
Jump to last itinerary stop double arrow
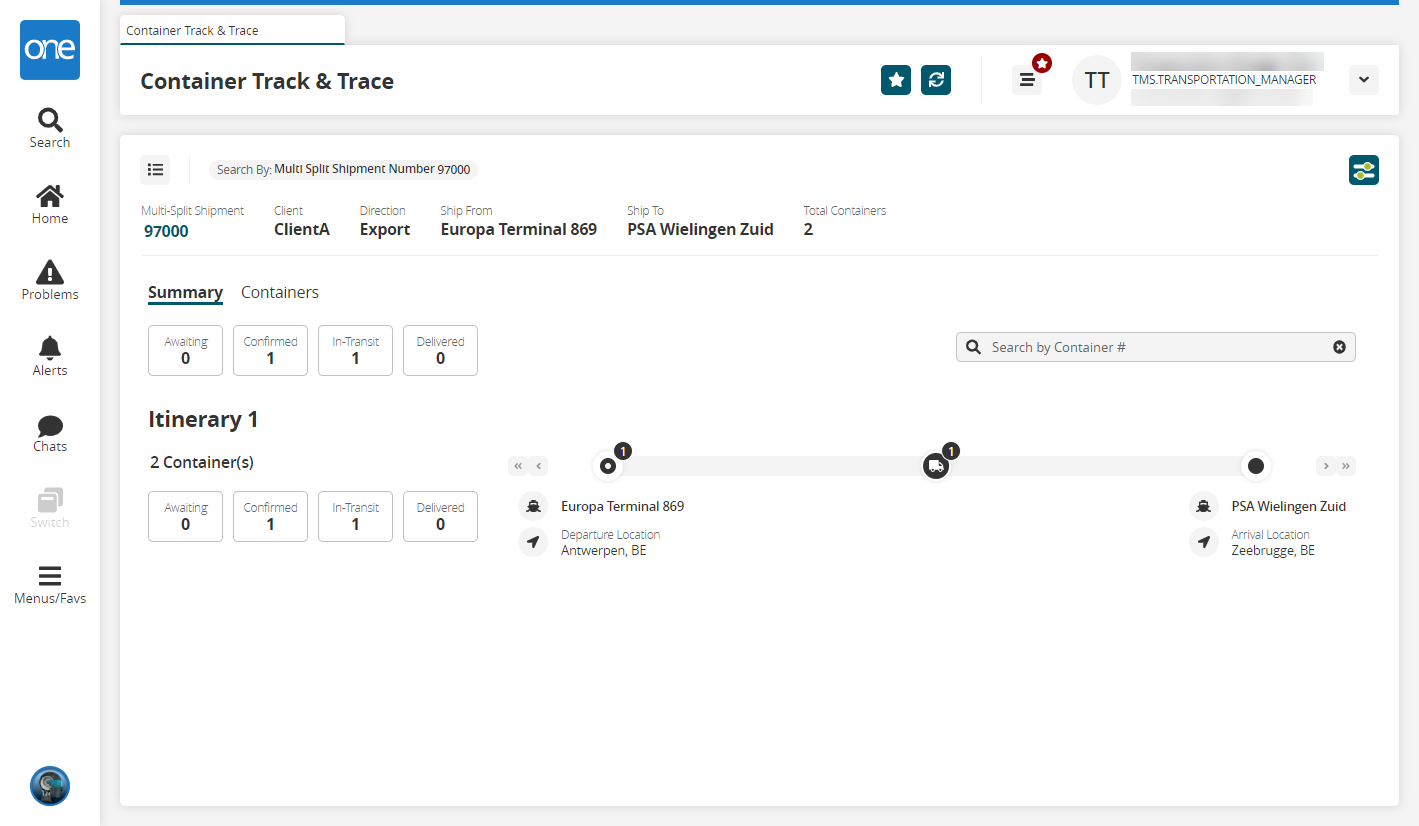point(1346,466)
